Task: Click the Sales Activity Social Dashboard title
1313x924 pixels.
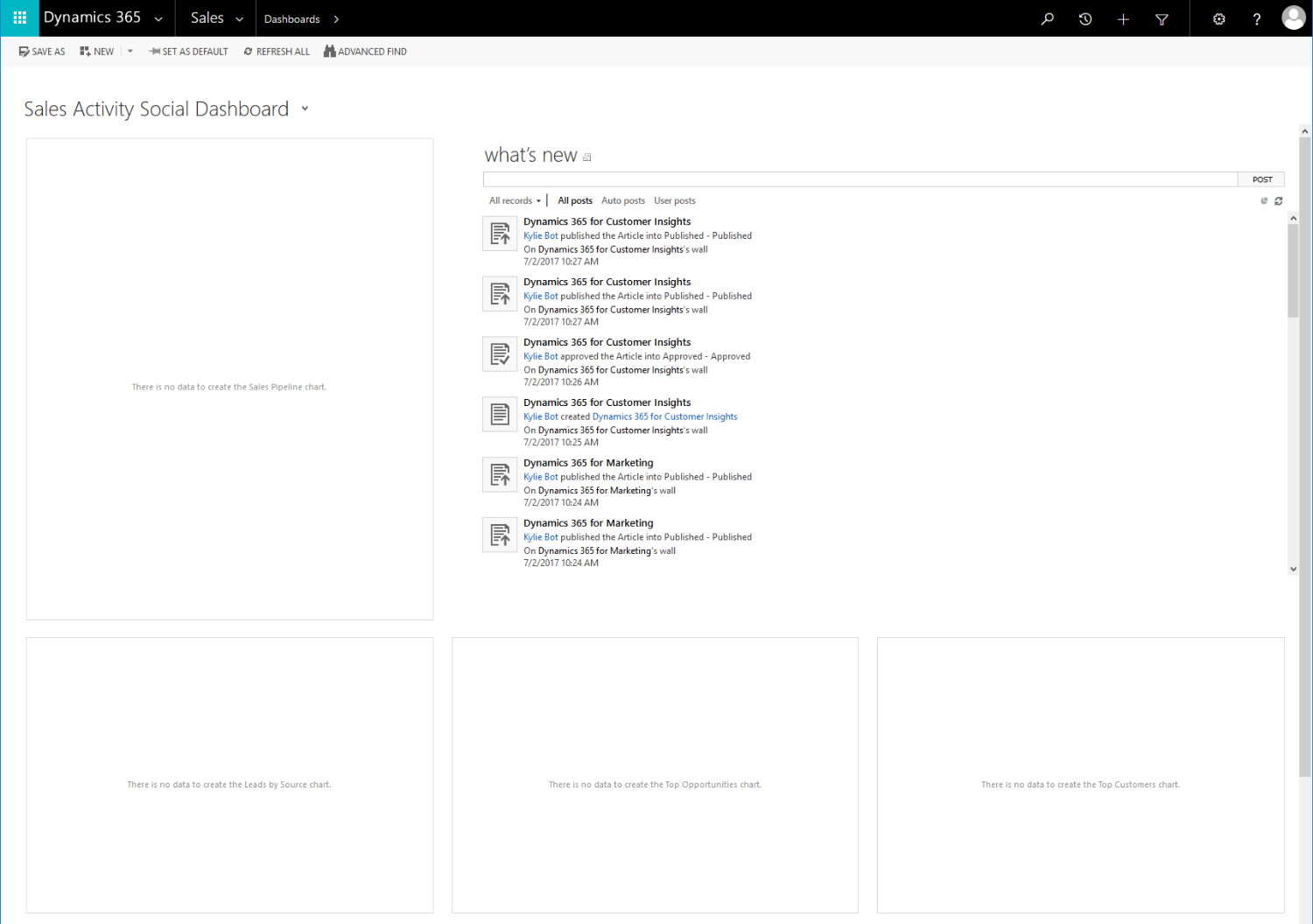Action: tap(156, 108)
